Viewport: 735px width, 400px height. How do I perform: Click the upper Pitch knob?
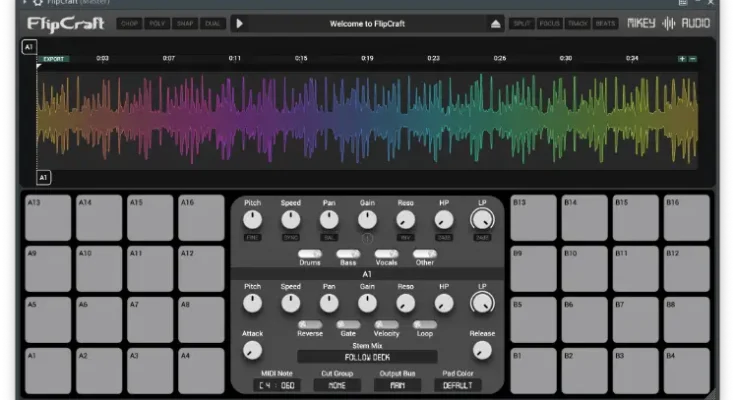coord(252,219)
